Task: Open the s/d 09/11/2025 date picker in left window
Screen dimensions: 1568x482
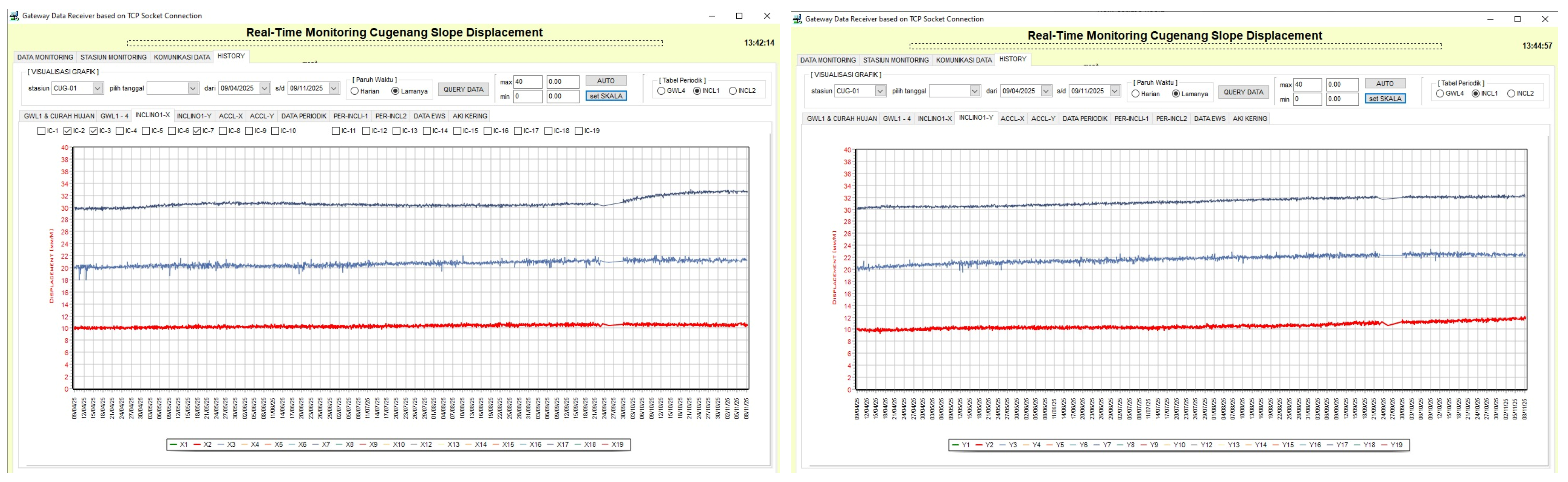Action: pos(333,88)
